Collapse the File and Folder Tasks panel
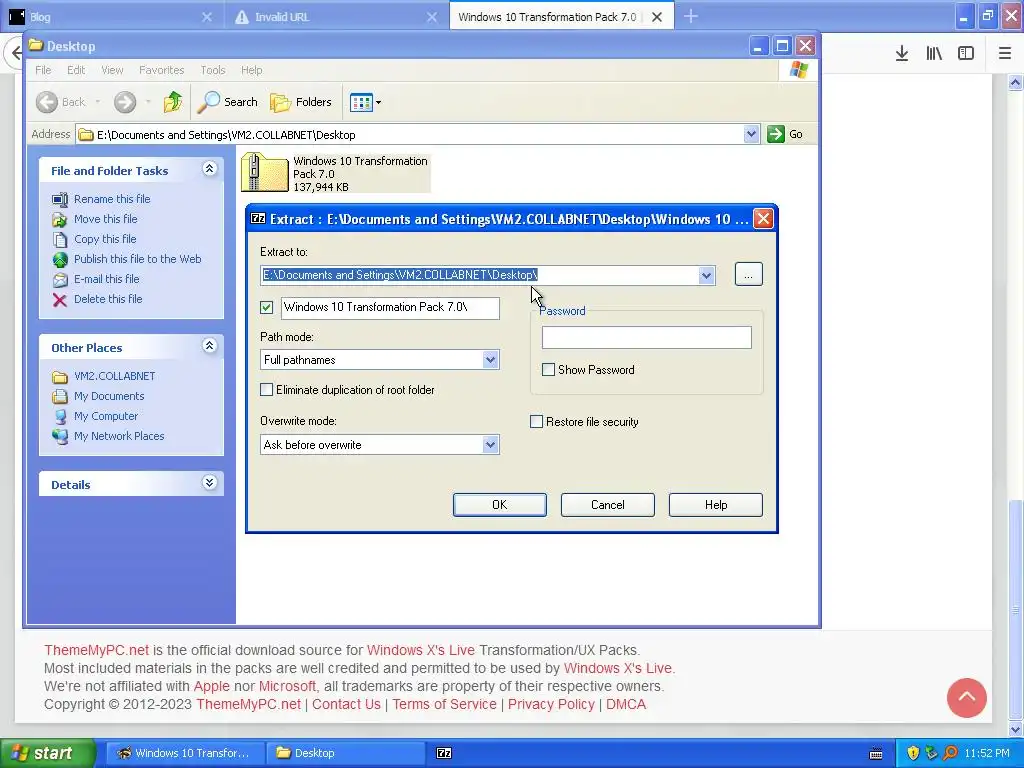The height and width of the screenshot is (768, 1024). (210, 169)
